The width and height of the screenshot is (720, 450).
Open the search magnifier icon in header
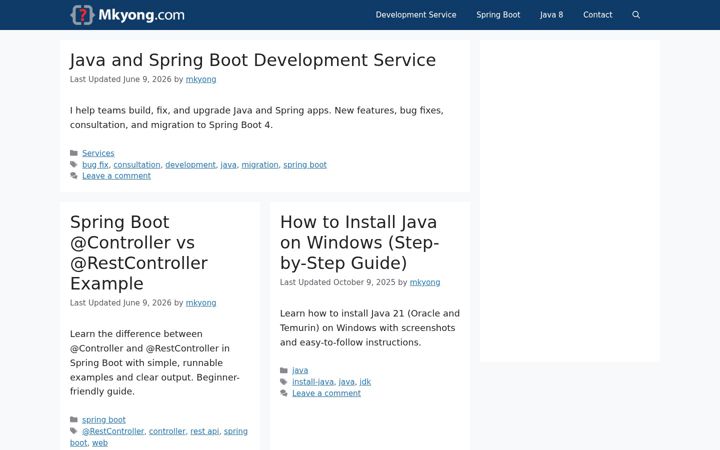636,15
